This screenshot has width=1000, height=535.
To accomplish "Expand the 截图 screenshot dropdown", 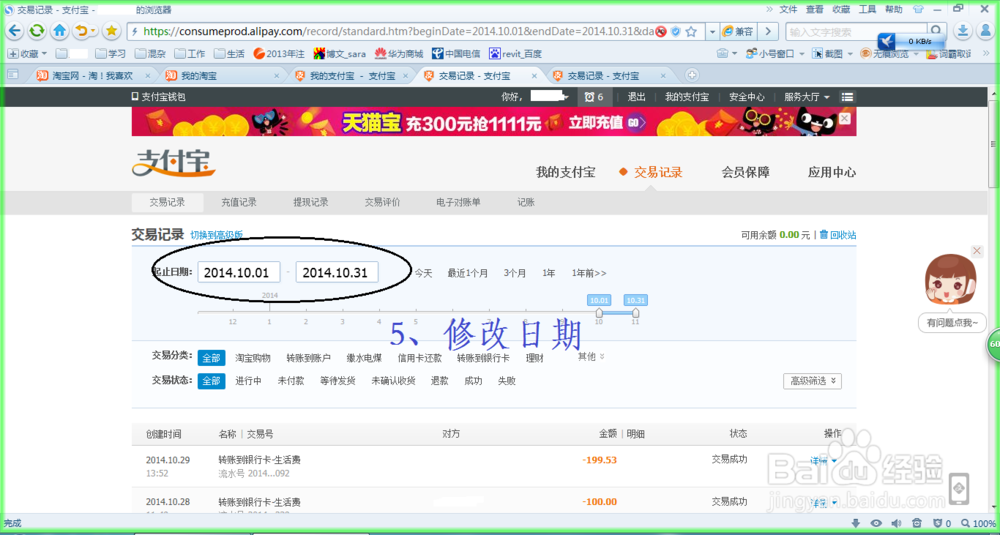I will [x=848, y=54].
